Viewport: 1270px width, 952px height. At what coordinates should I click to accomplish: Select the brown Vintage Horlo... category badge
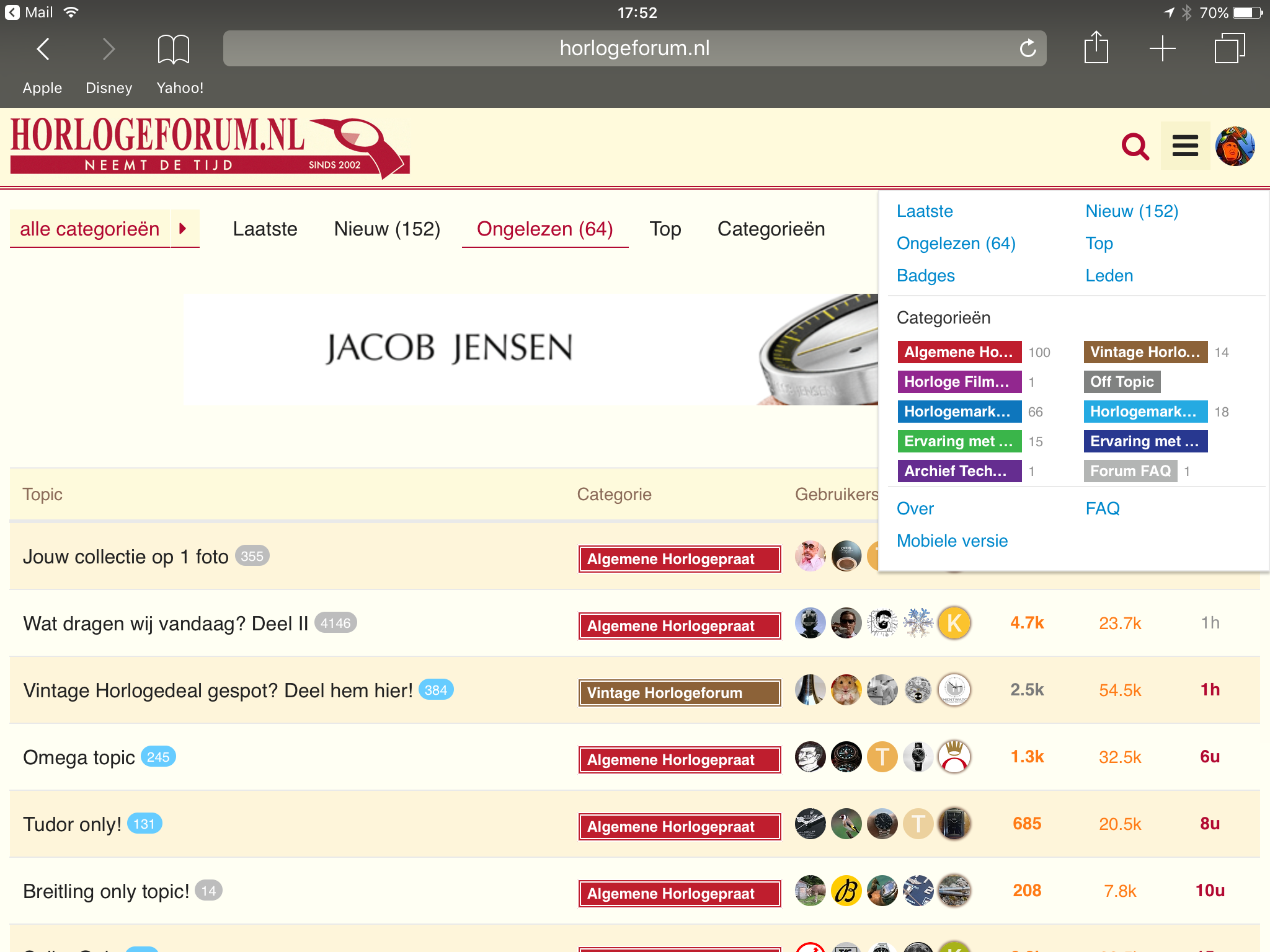click(x=1145, y=352)
